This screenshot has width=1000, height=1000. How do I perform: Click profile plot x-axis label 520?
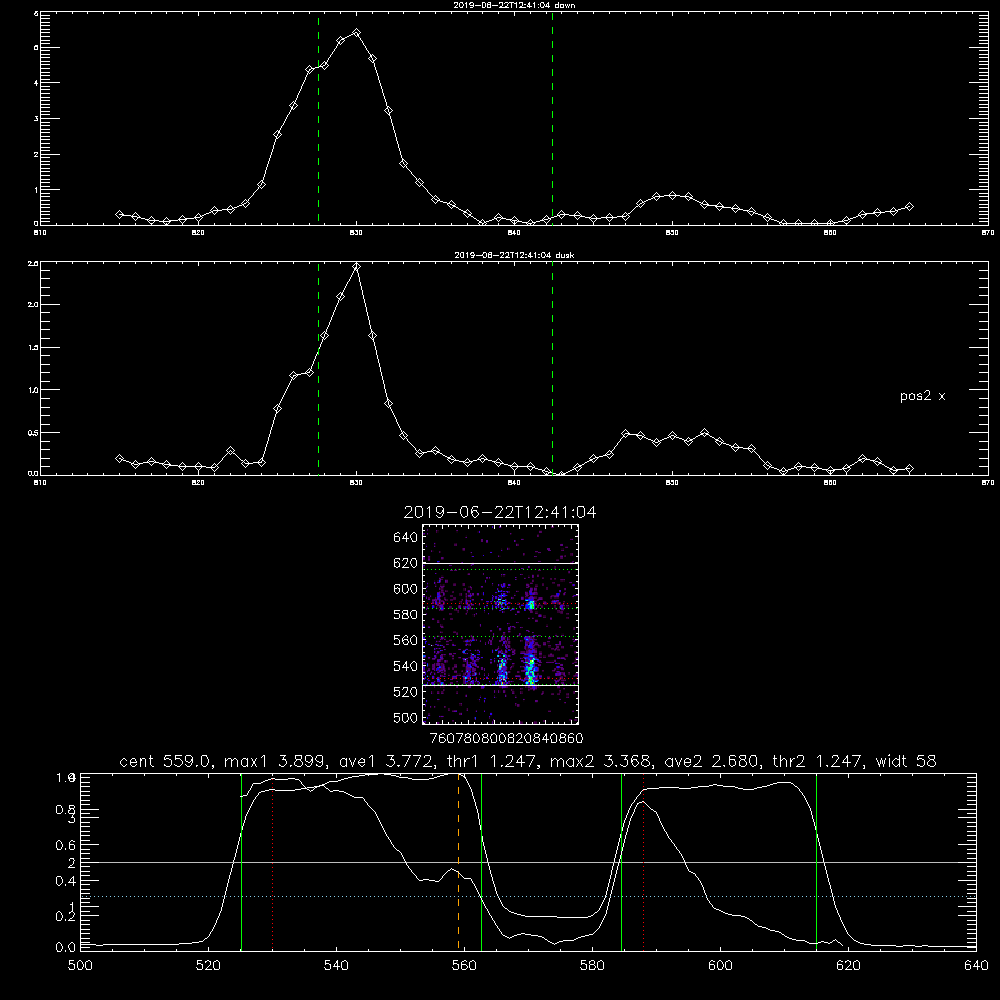208,966
